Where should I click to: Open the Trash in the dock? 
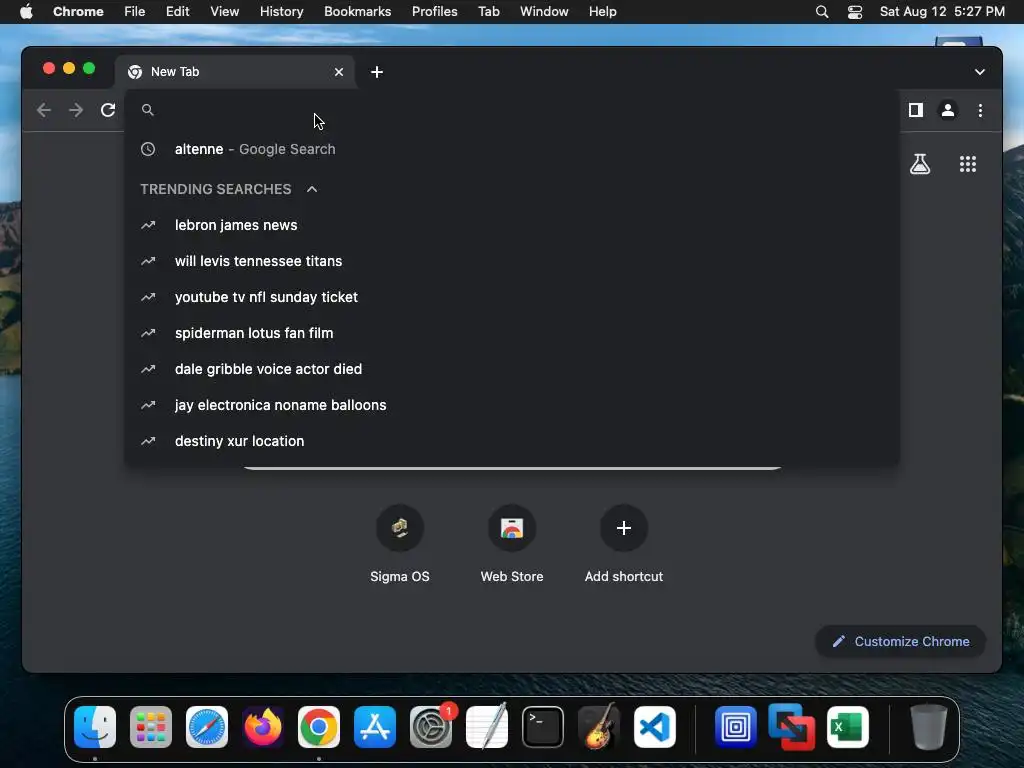click(929, 726)
